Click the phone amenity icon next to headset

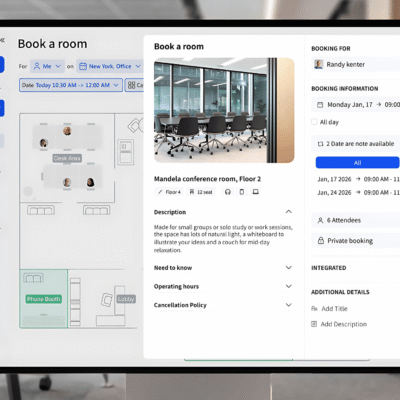click(242, 192)
